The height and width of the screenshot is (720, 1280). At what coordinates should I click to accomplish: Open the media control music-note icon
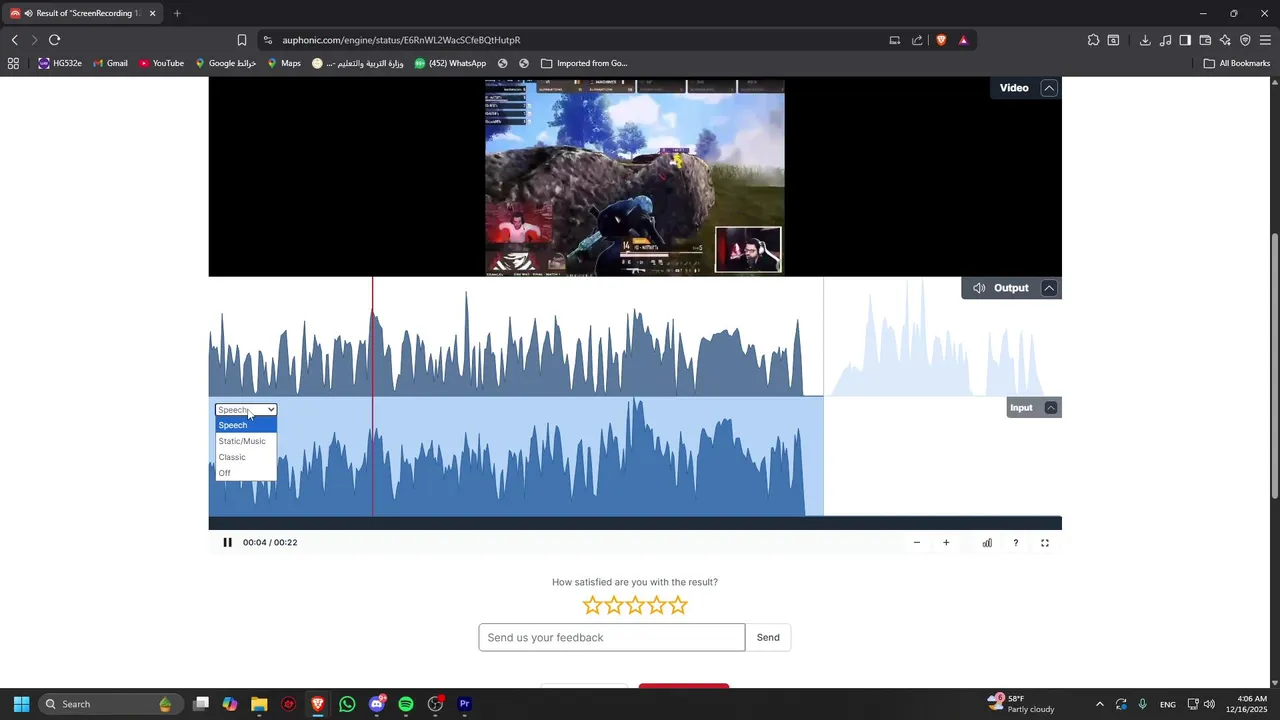pyautogui.click(x=1165, y=40)
